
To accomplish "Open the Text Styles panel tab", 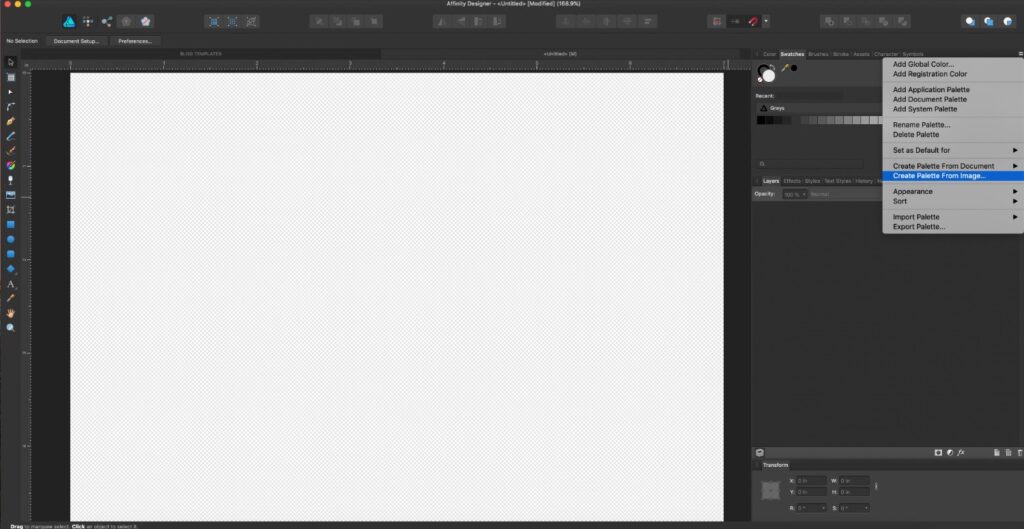I will [x=838, y=181].
